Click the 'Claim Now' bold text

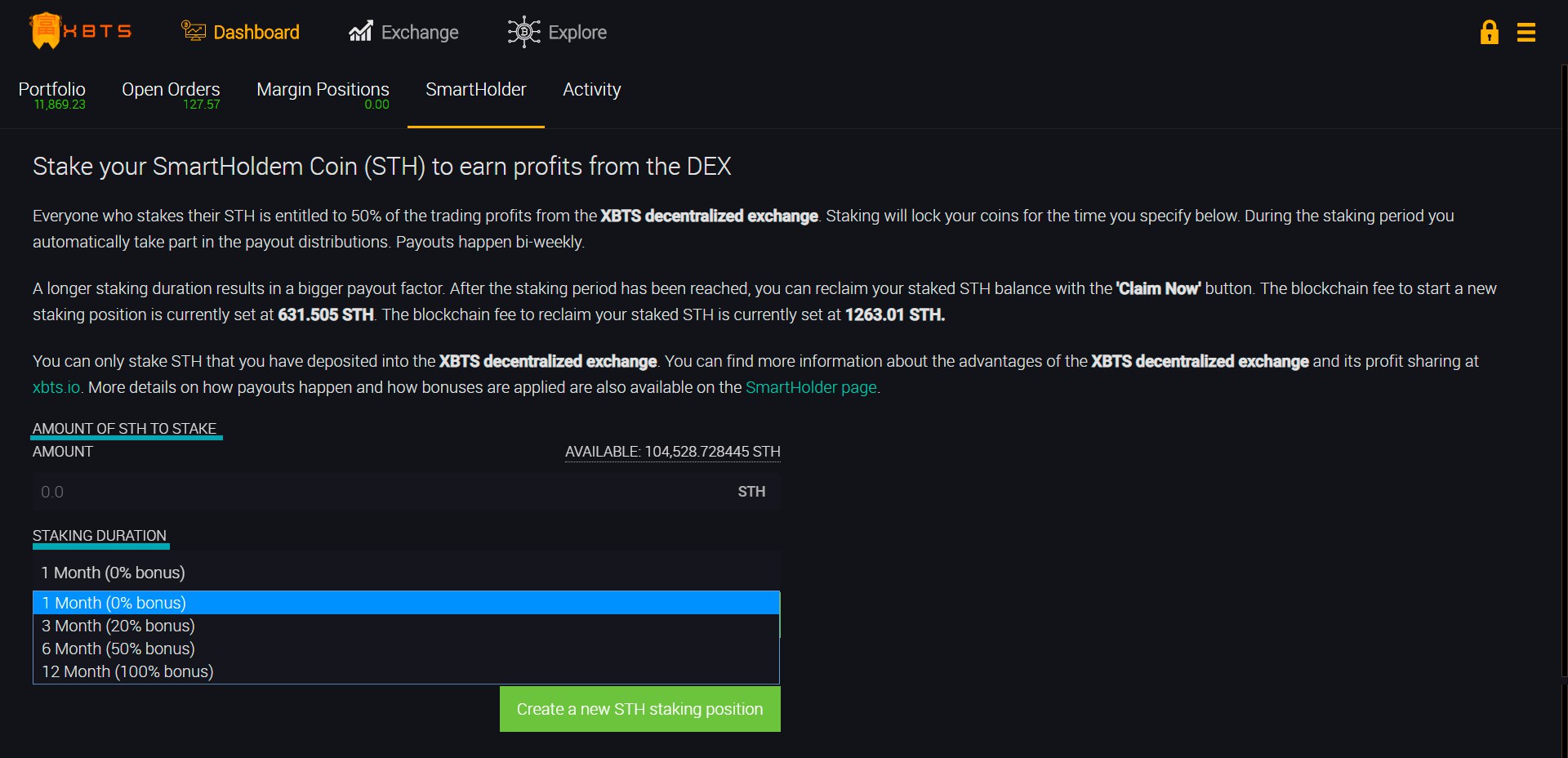tap(1158, 288)
